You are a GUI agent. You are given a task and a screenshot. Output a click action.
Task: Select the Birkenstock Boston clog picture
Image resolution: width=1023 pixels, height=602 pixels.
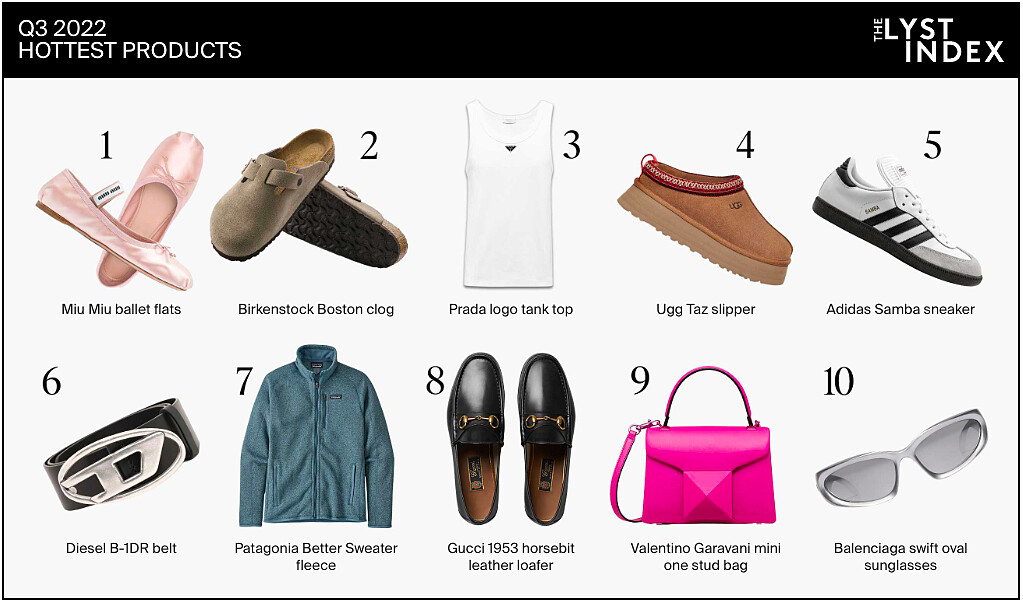tap(309, 196)
